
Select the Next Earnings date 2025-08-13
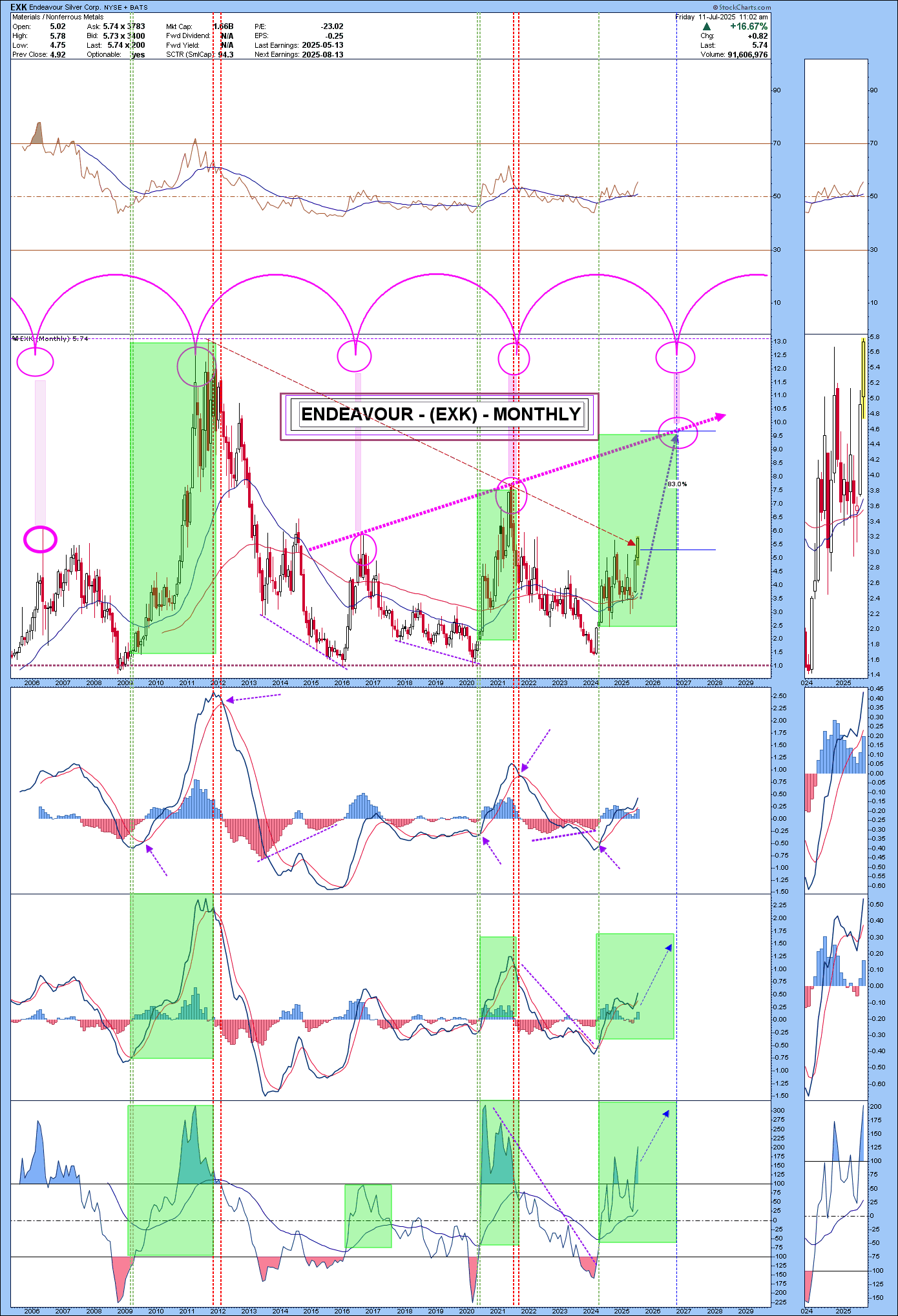click(x=322, y=55)
